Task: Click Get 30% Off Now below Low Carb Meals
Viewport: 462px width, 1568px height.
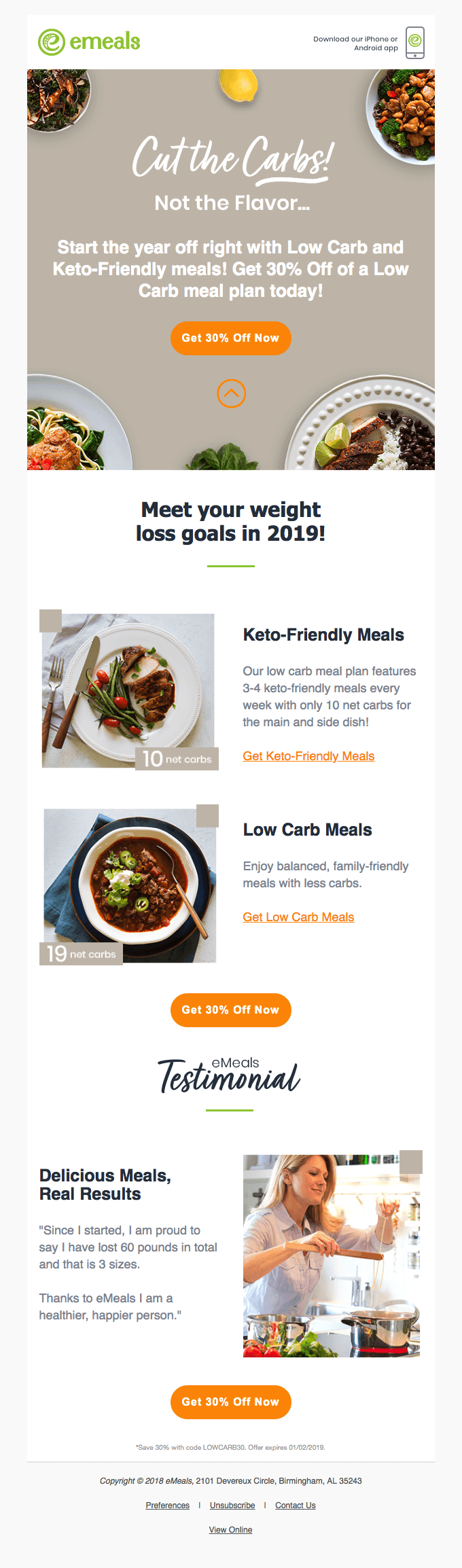Action: (231, 1010)
